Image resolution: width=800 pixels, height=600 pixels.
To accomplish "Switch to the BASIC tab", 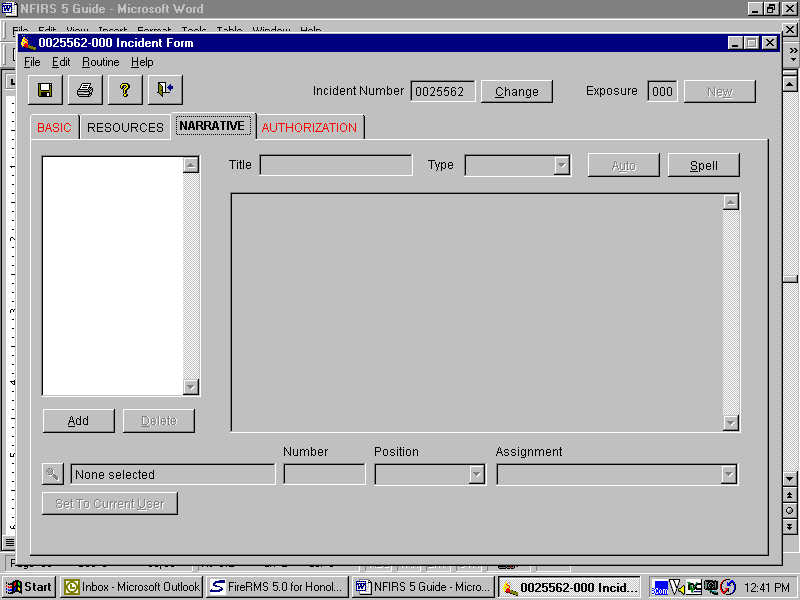I will (54, 128).
